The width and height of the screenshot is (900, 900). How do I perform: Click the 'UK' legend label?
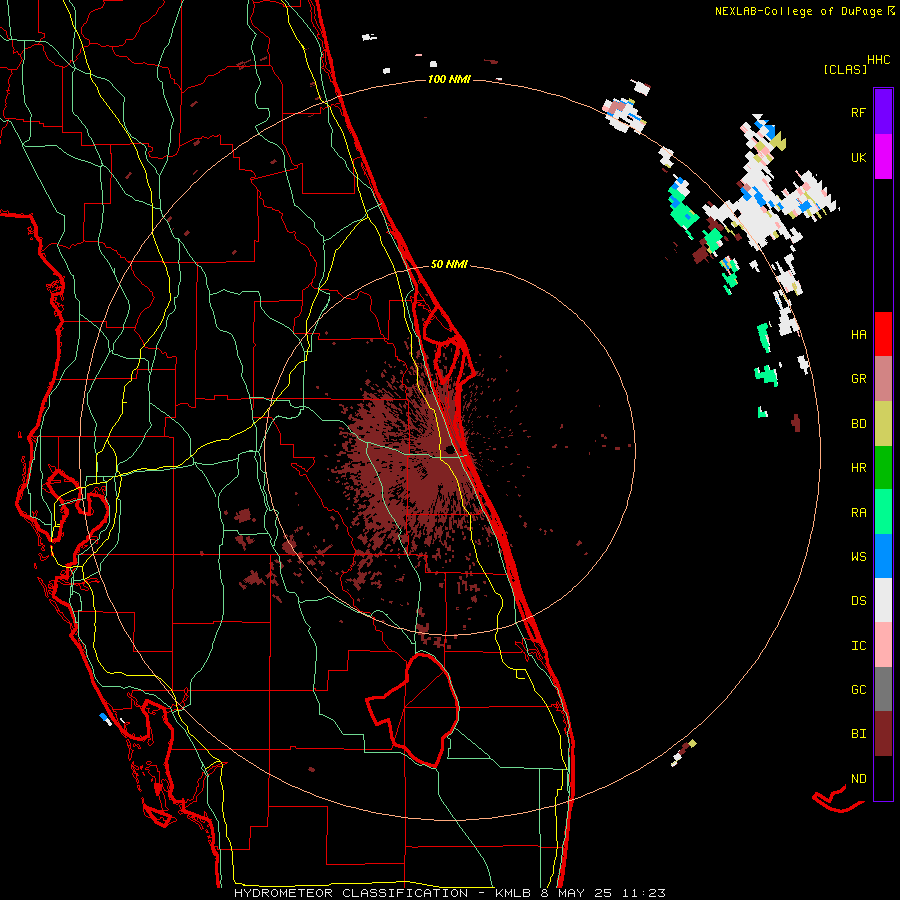coord(858,158)
